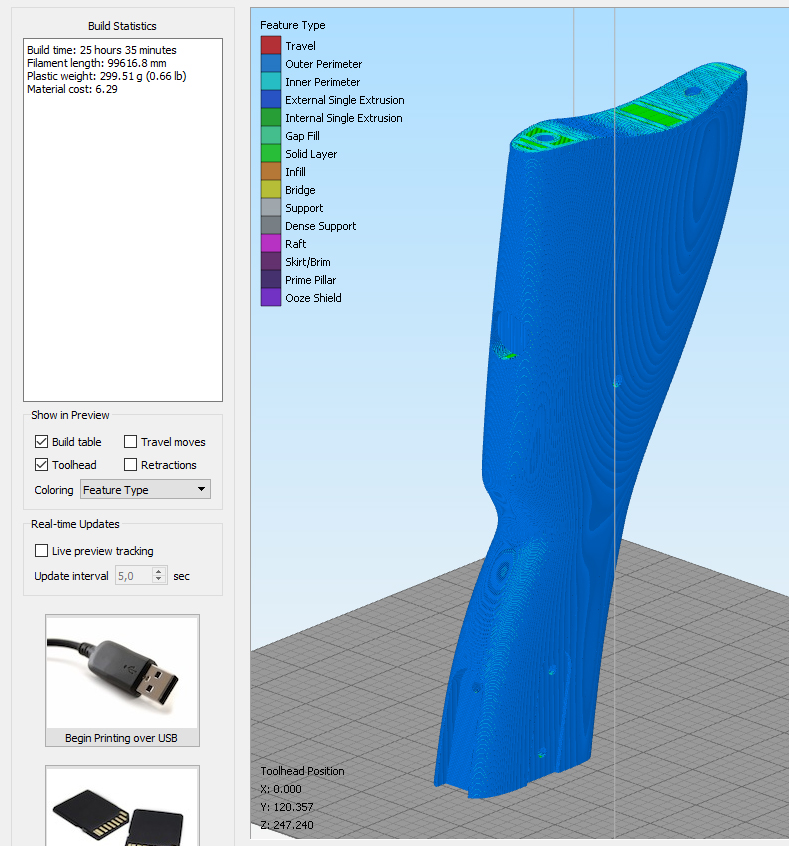Viewport: 789px width, 846px height.
Task: Click the Toolhead Position X value
Action: coord(281,789)
